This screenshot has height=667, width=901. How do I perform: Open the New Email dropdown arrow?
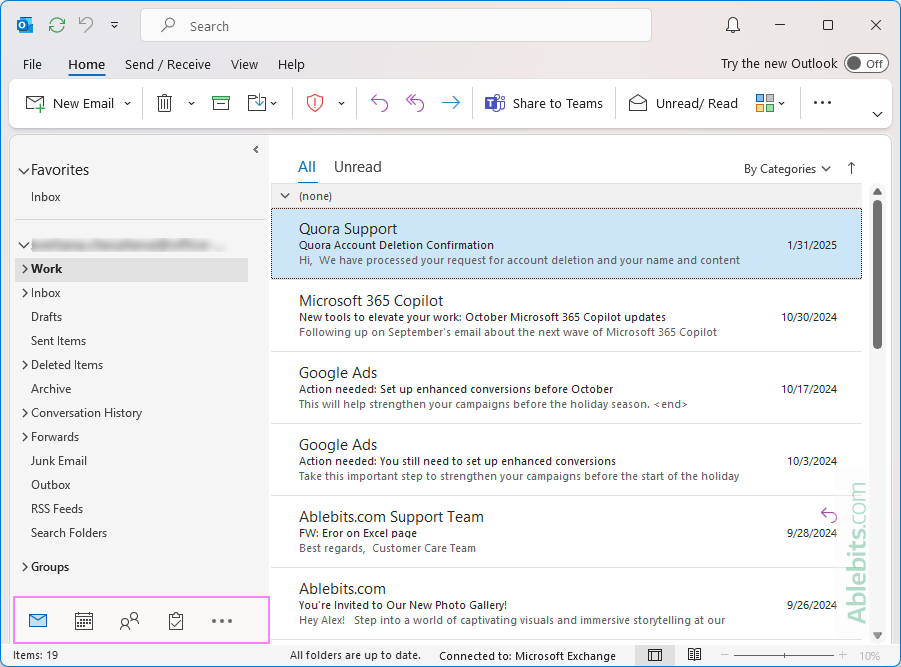coord(128,104)
